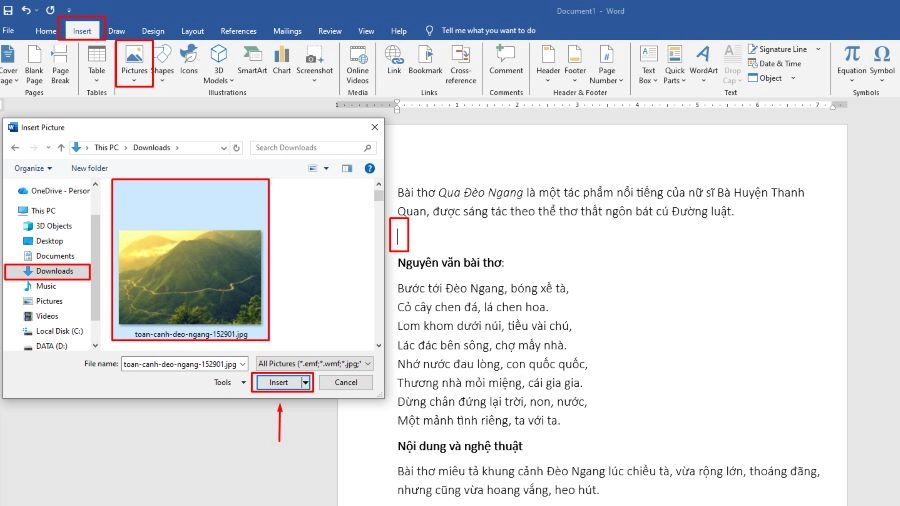Open the Organize dropdown menu
This screenshot has width=900, height=506.
pos(33,168)
